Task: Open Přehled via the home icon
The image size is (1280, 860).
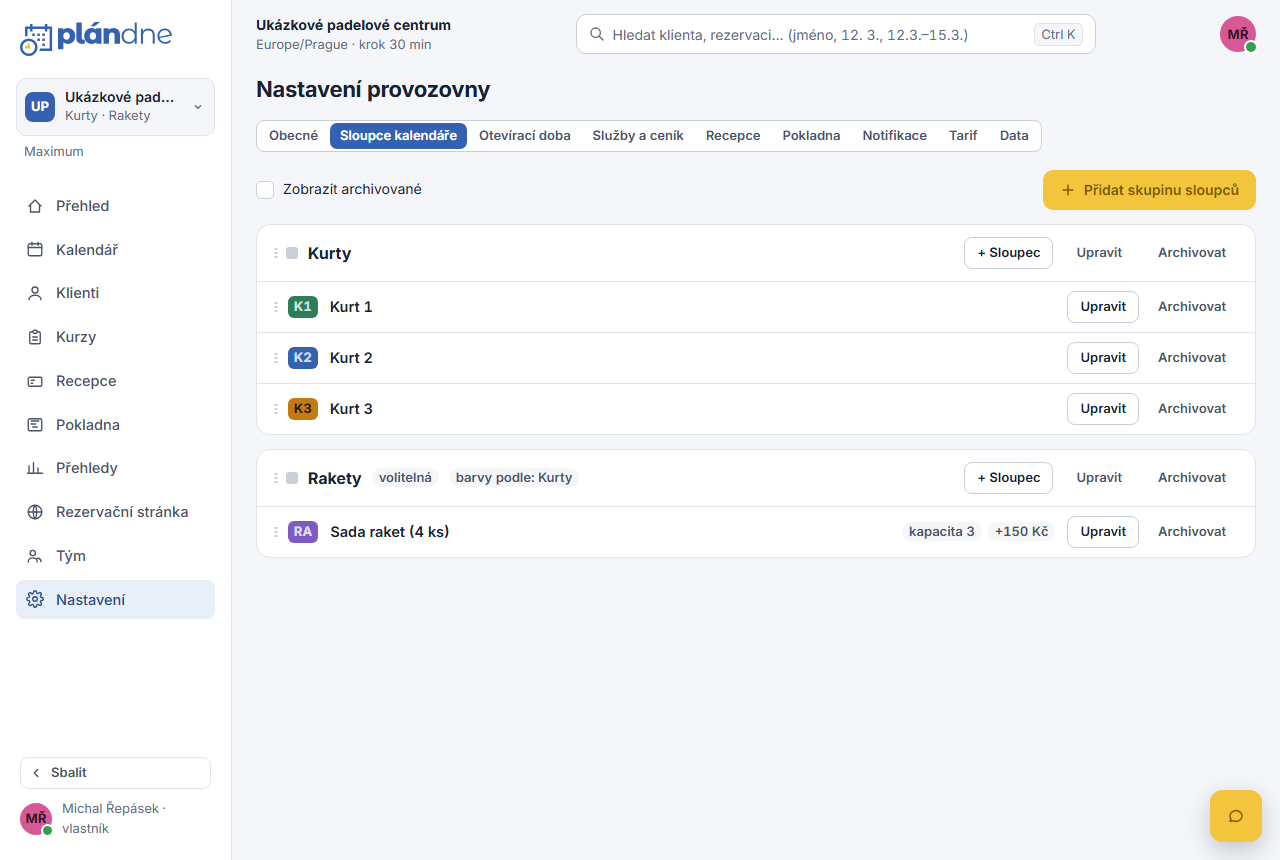Action: (35, 206)
